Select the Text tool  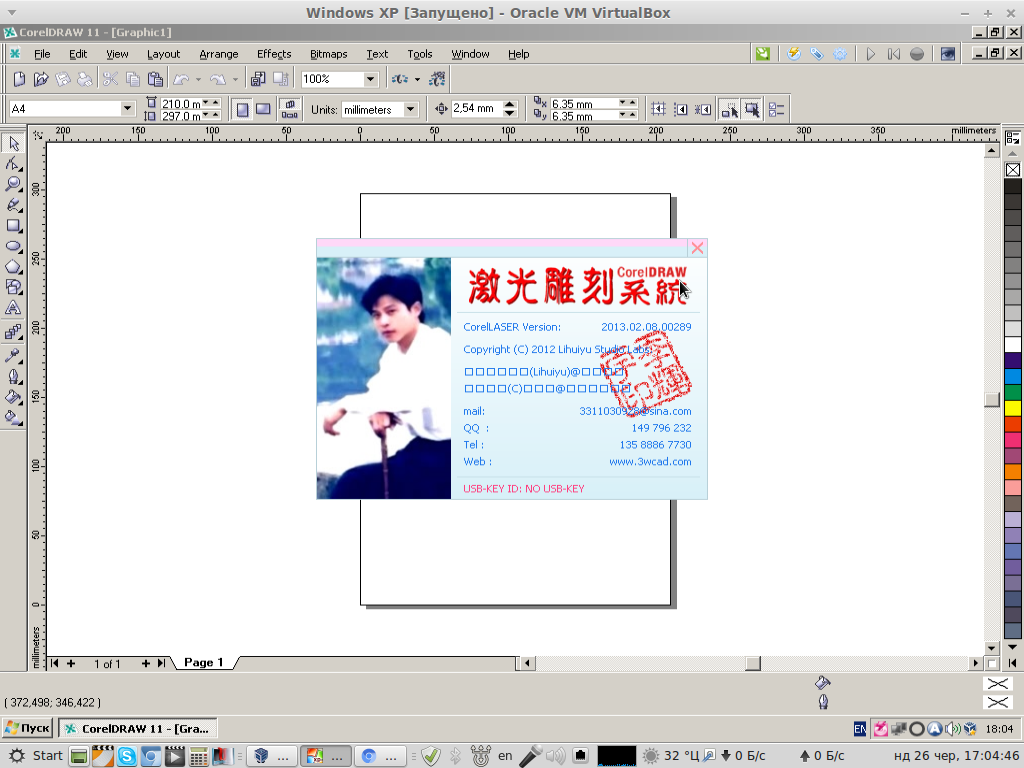pos(13,308)
